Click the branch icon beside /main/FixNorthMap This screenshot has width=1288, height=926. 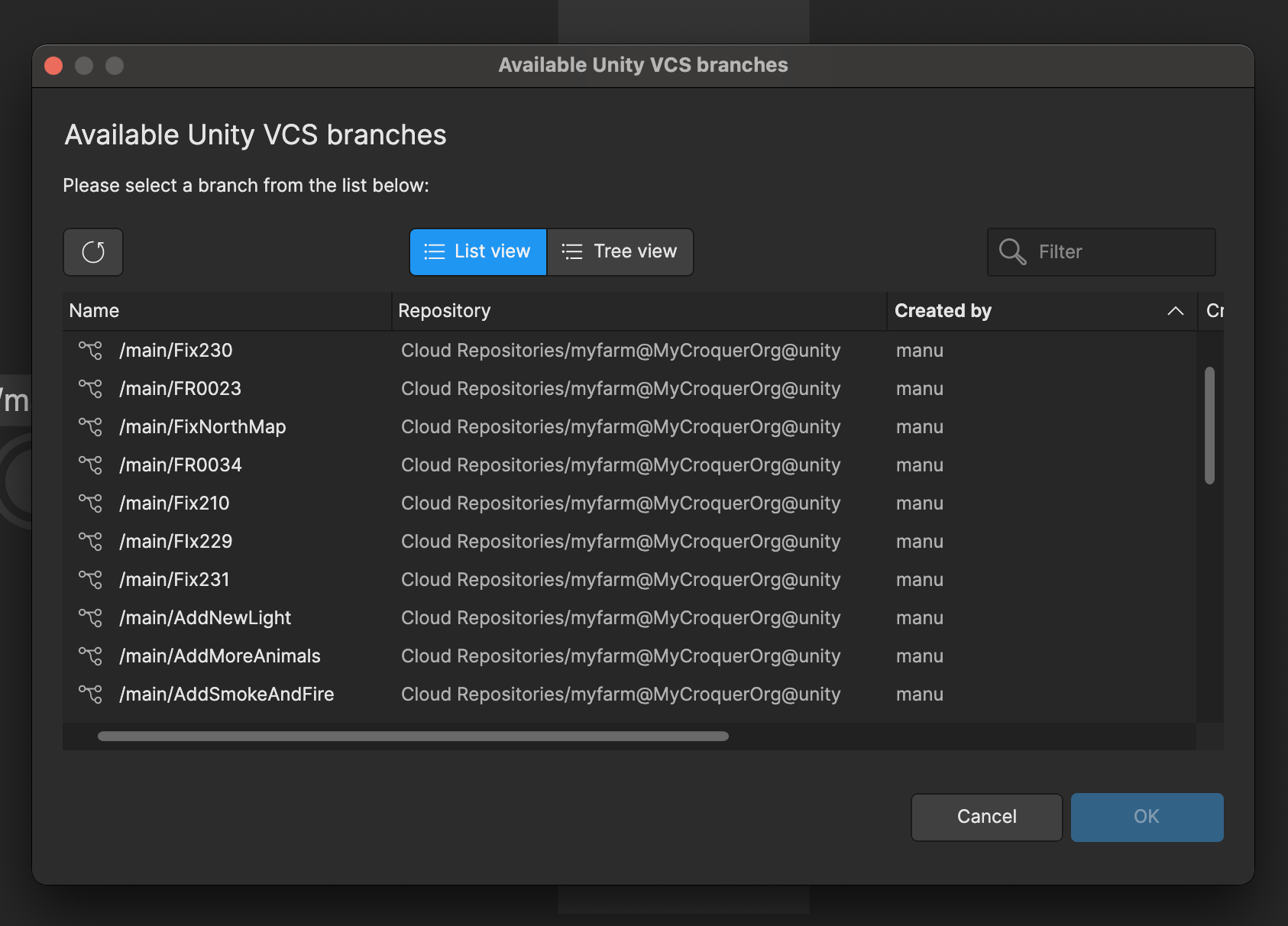[91, 426]
